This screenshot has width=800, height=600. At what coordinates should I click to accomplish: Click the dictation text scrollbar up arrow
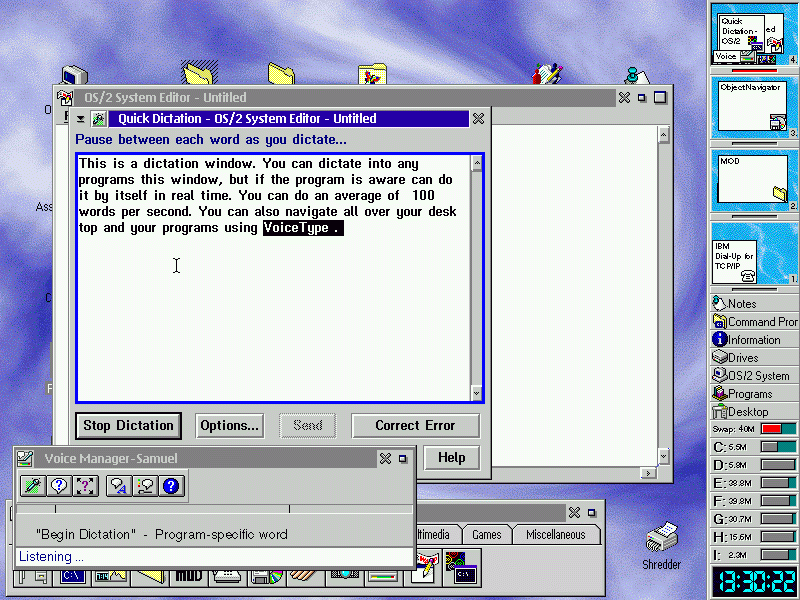[477, 163]
